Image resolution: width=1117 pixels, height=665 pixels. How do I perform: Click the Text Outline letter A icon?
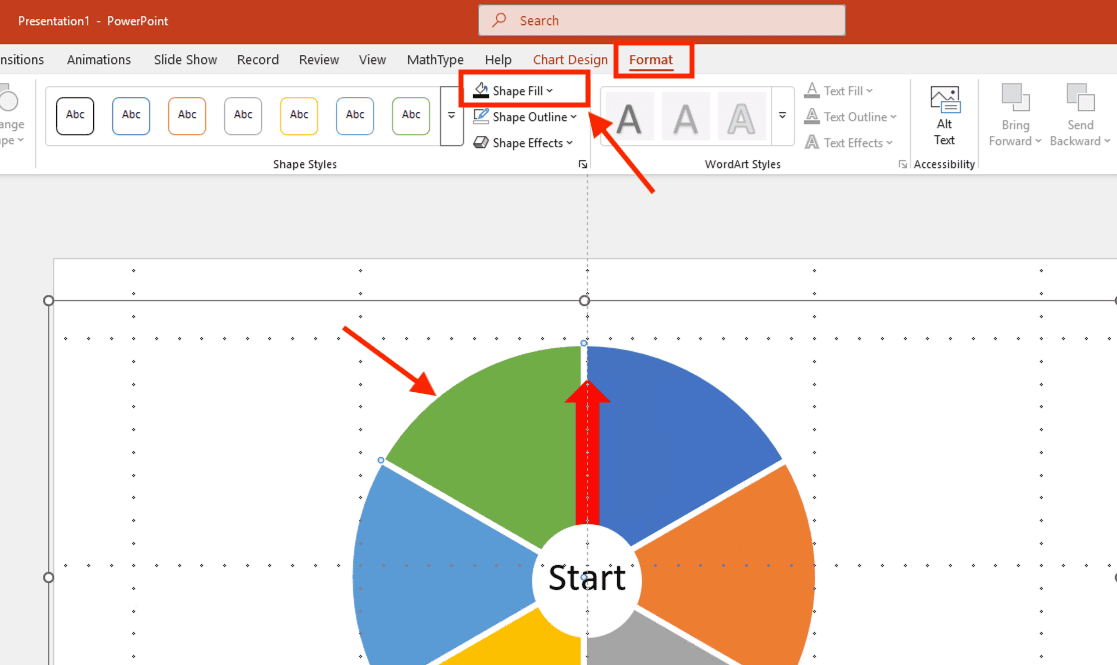(x=811, y=116)
